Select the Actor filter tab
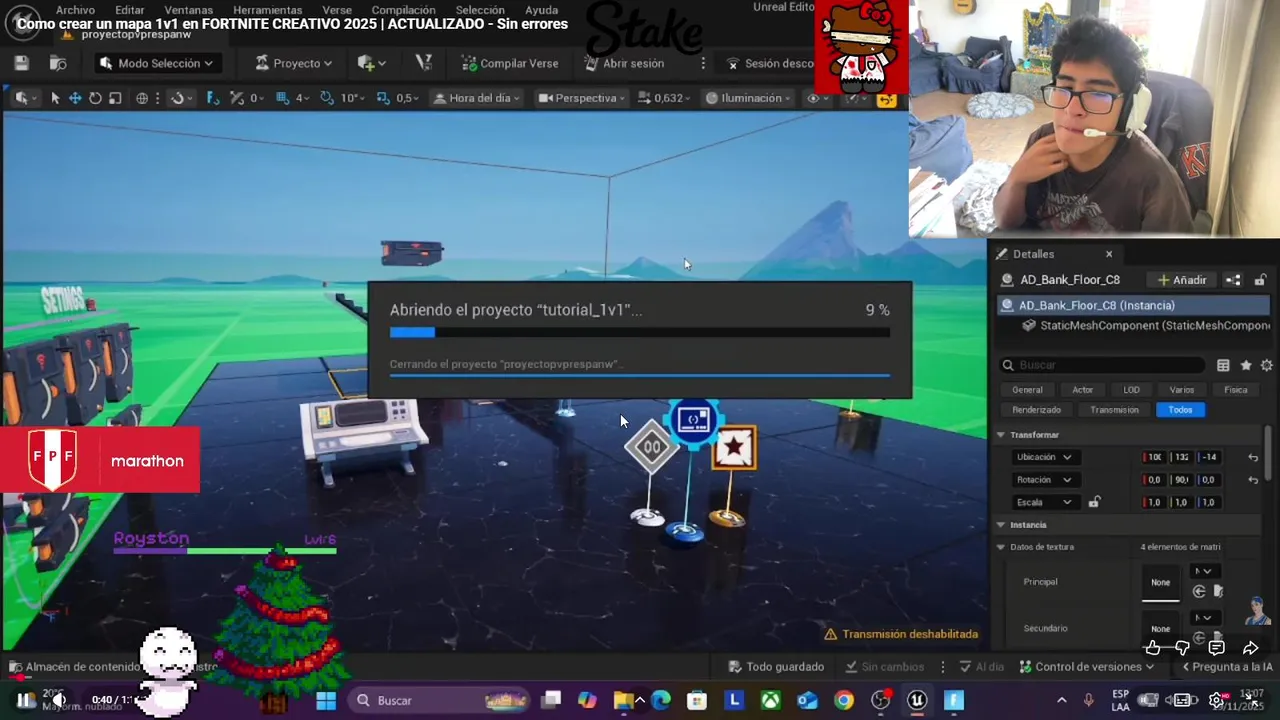Image resolution: width=1280 pixels, height=720 pixels. [1082, 390]
